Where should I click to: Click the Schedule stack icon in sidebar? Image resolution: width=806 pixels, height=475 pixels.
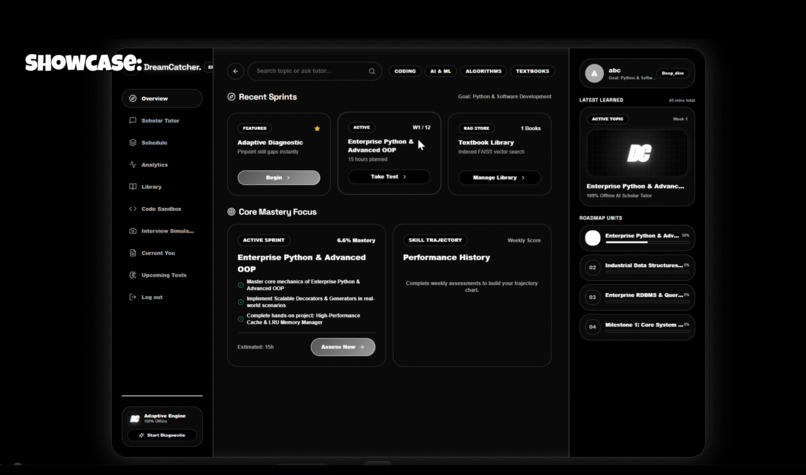coord(133,142)
